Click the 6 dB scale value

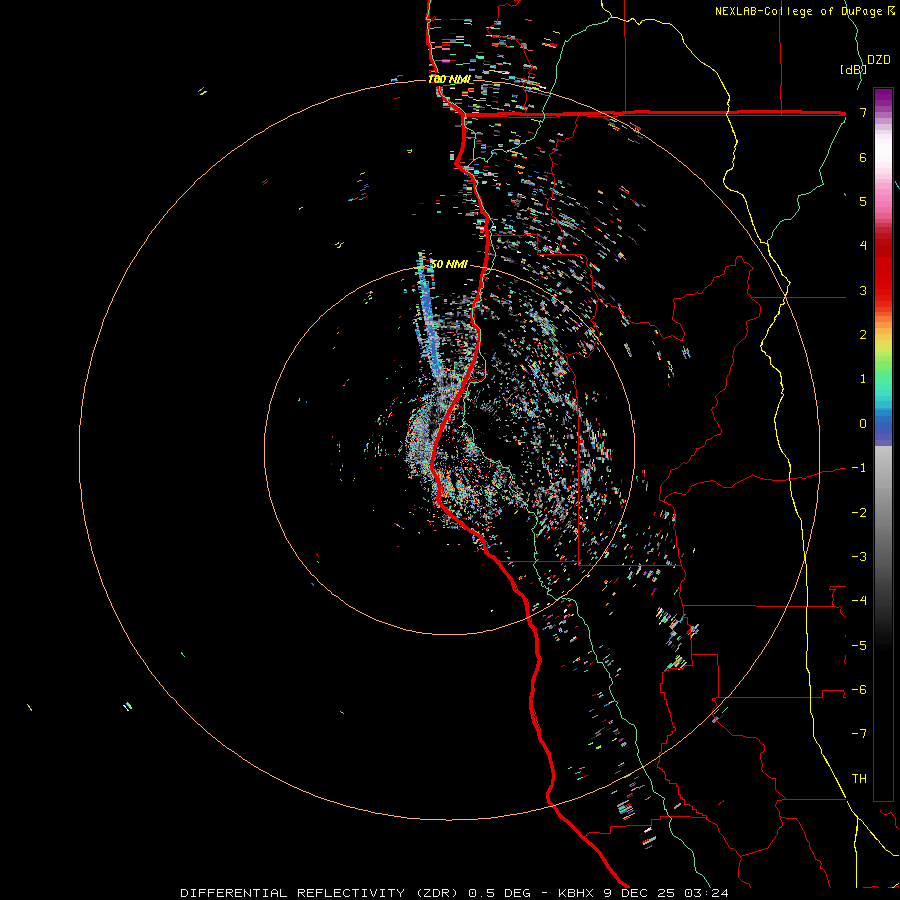click(863, 157)
